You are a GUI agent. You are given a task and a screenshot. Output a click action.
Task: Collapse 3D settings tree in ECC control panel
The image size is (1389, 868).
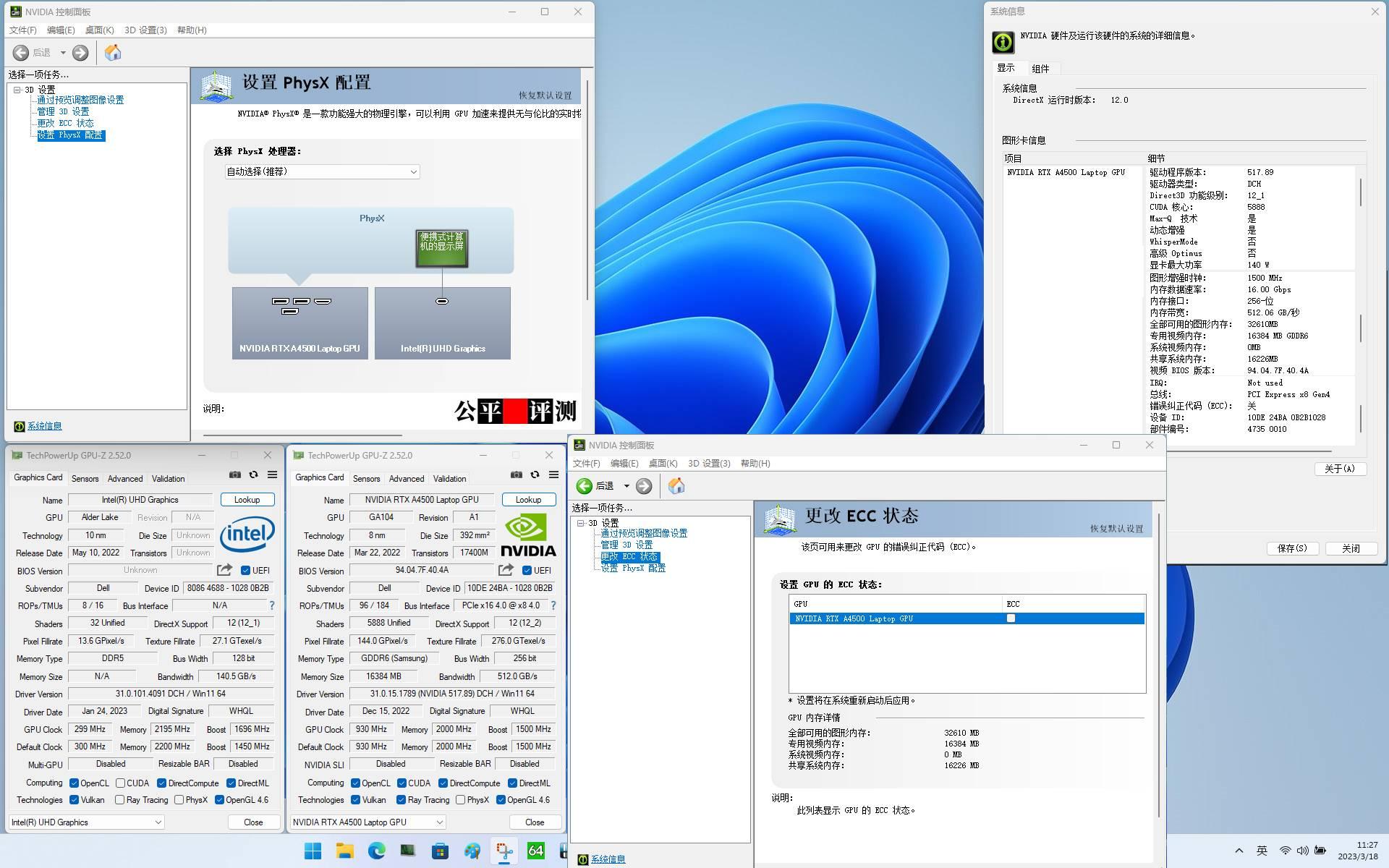click(x=581, y=523)
